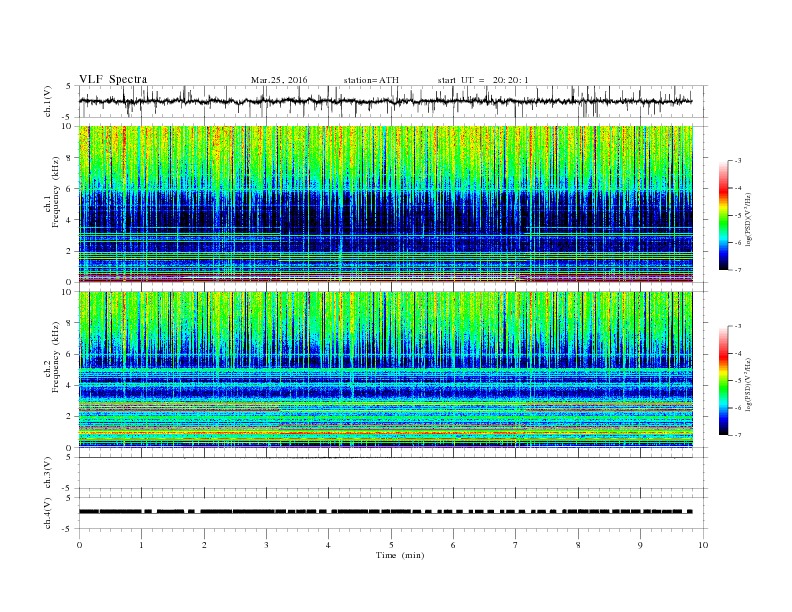Click time axis tick label "9"

click(x=640, y=545)
